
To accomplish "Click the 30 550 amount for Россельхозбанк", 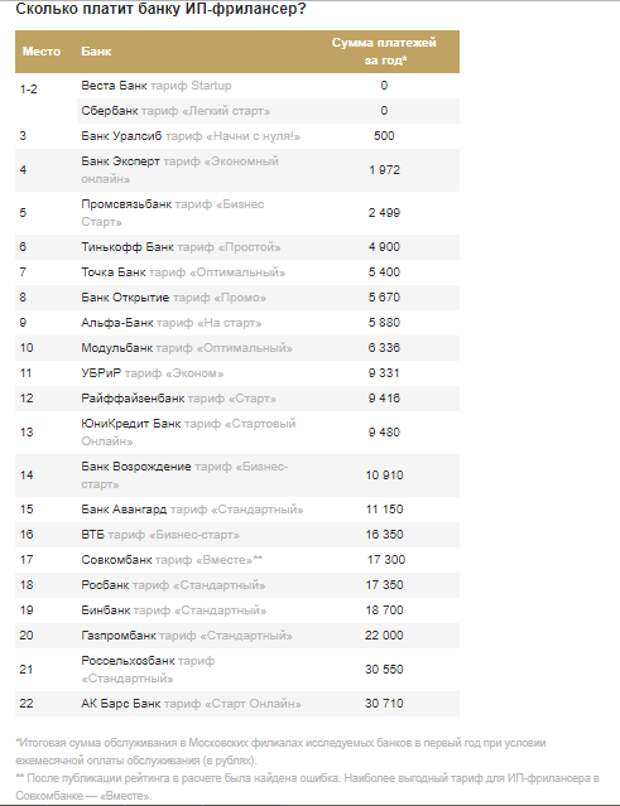I will coord(384,670).
